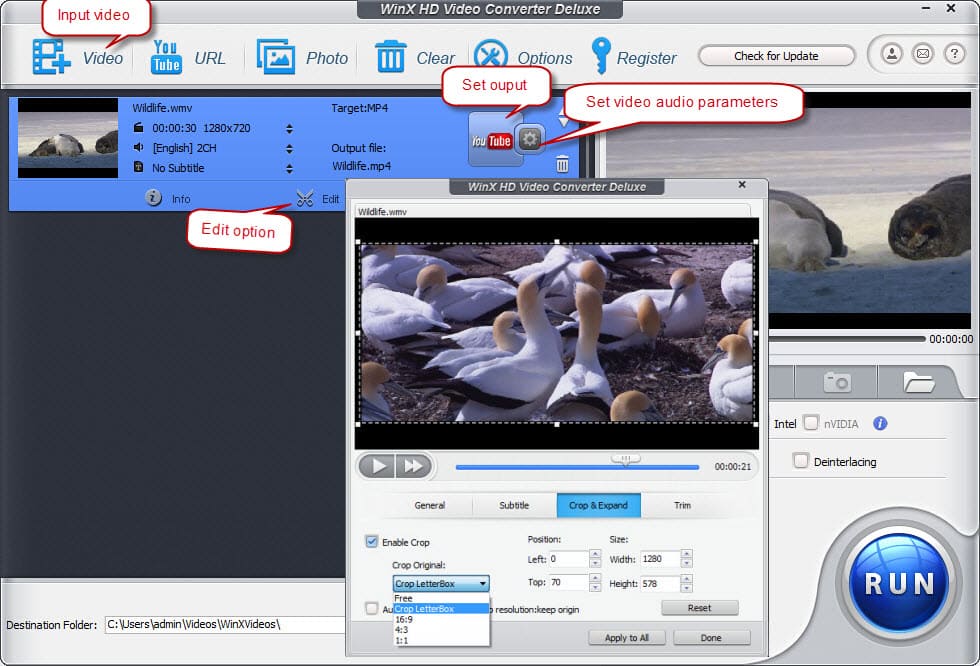Screen dimensions: 980x666
Task: Clear the list with trash icon
Action: pos(390,57)
